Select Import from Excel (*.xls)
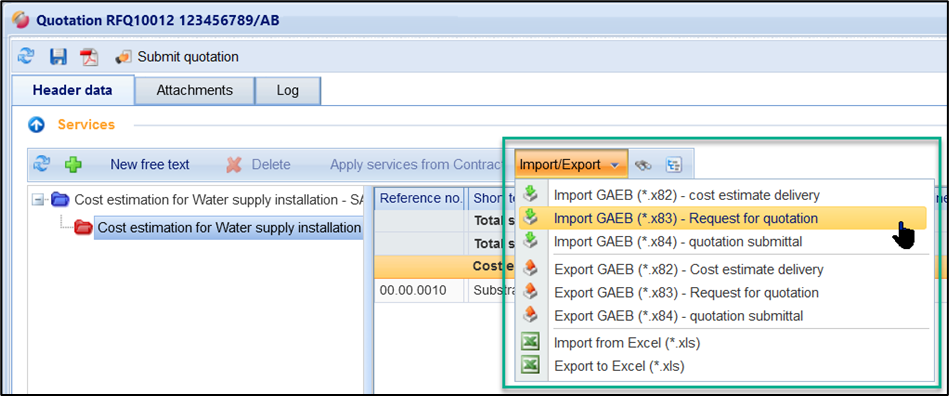This screenshot has width=949, height=396. (627, 343)
